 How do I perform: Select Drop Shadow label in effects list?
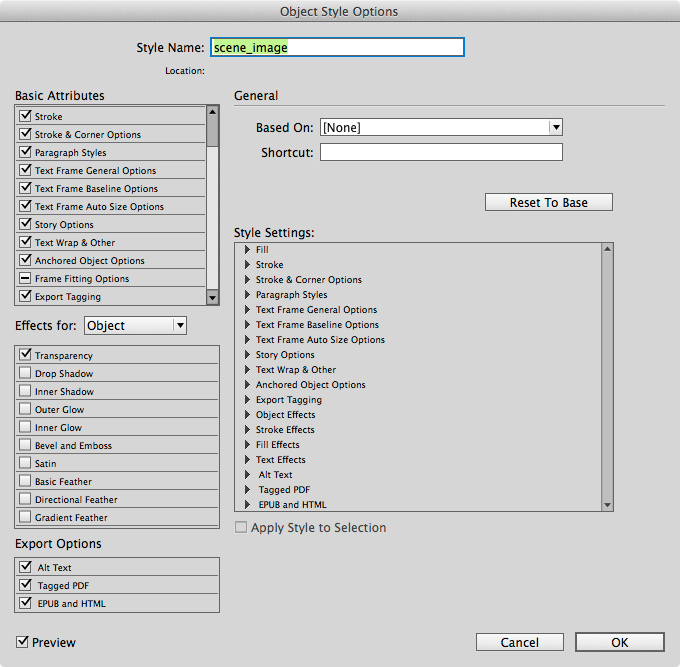(64, 373)
